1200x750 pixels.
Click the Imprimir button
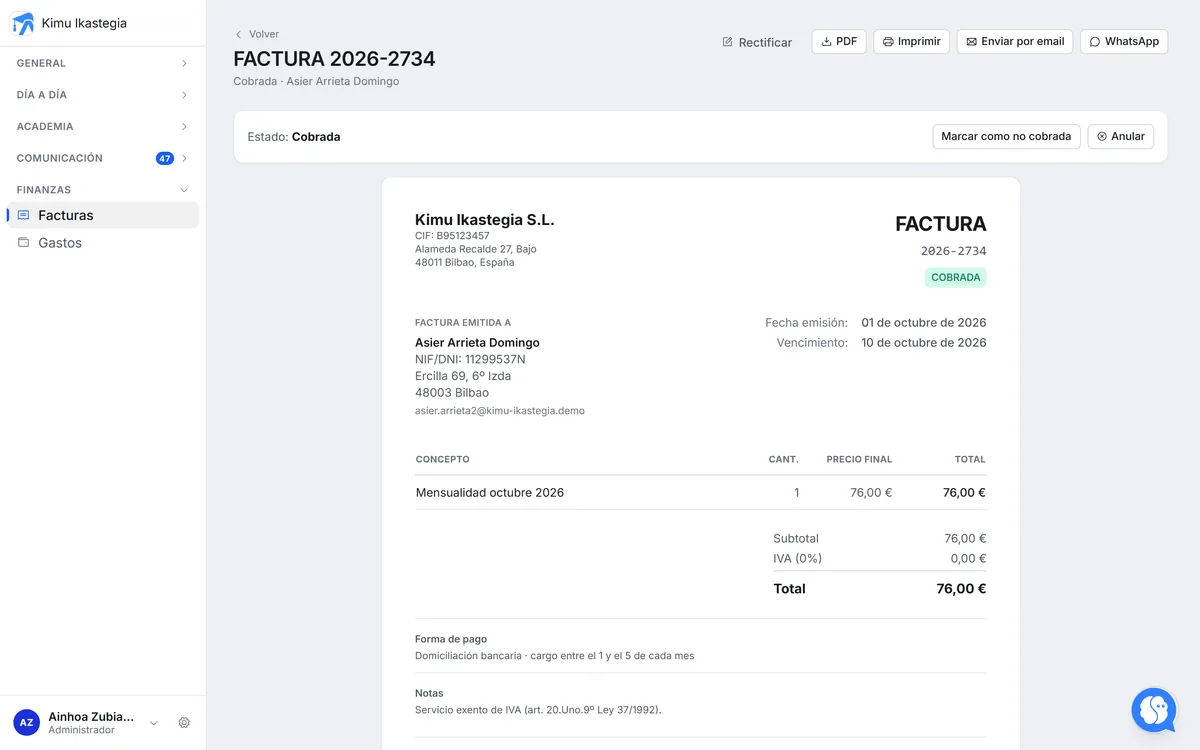pos(912,42)
